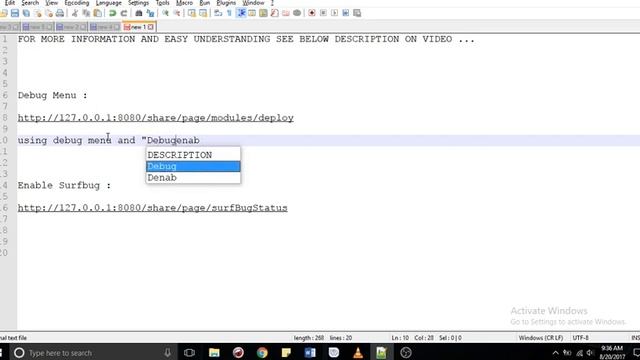Open Folder as Workspace icon
Viewport: 640px width, 360px height.
click(286, 13)
